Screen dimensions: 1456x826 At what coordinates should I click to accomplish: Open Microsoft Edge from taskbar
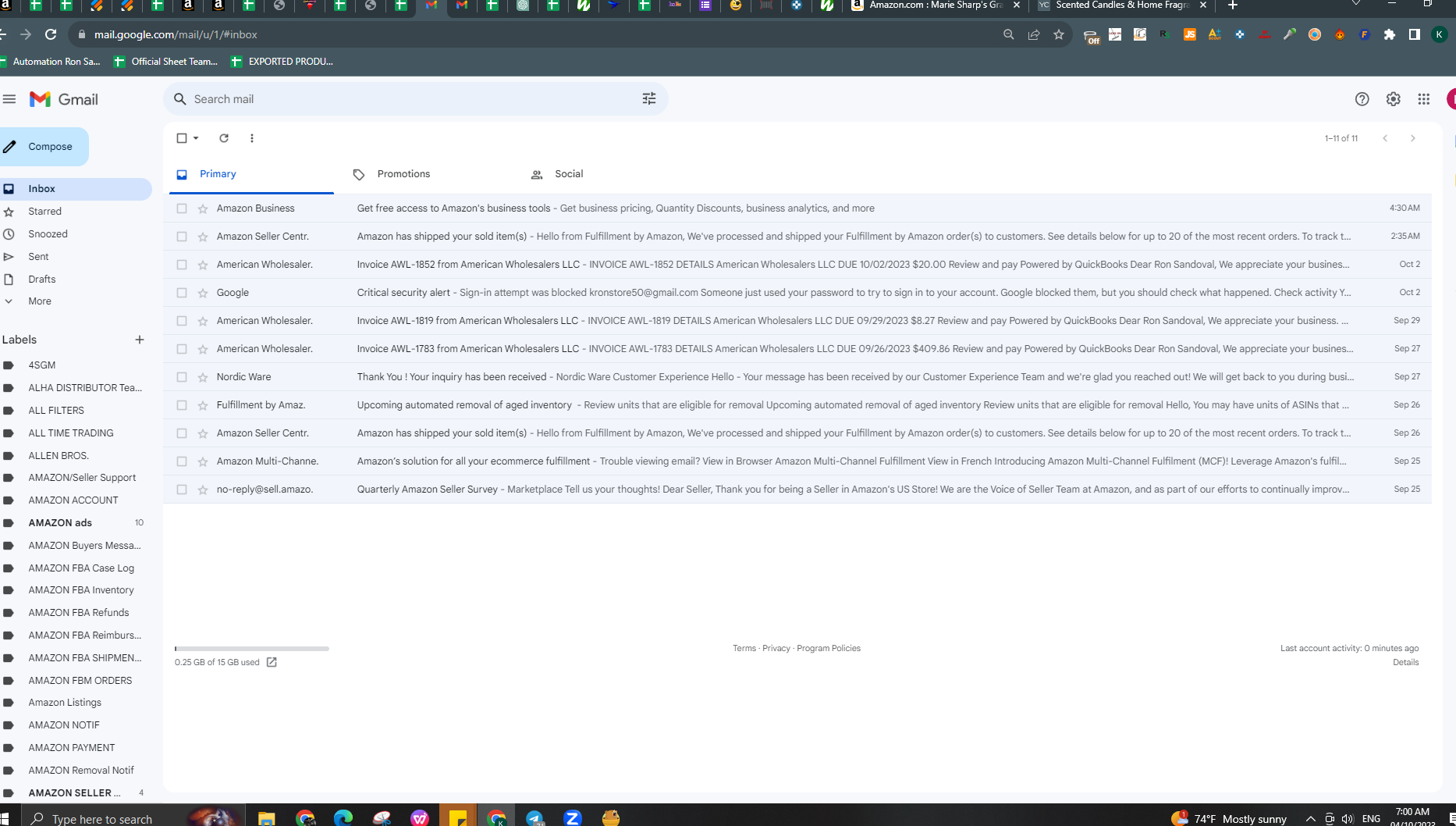[x=343, y=817]
